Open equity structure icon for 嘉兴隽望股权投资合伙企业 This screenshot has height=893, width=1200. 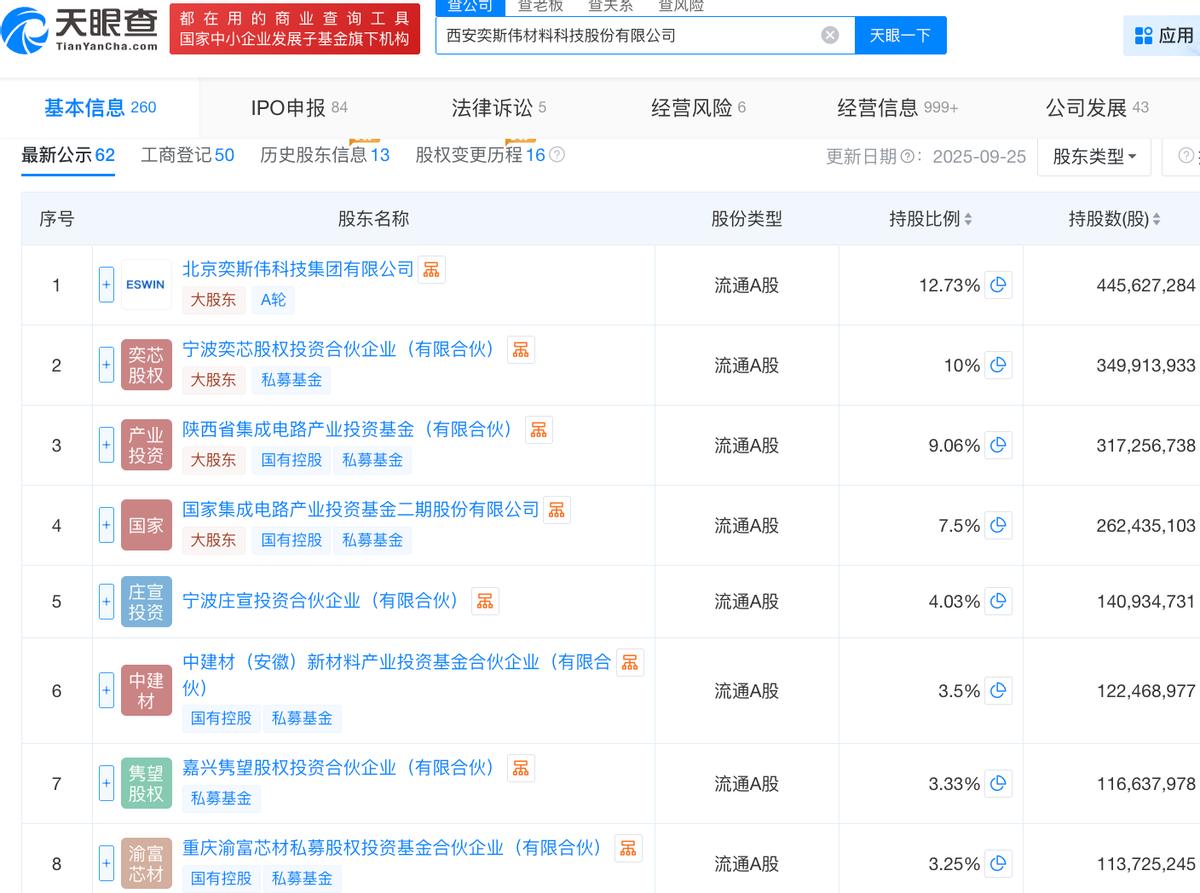[x=520, y=768]
